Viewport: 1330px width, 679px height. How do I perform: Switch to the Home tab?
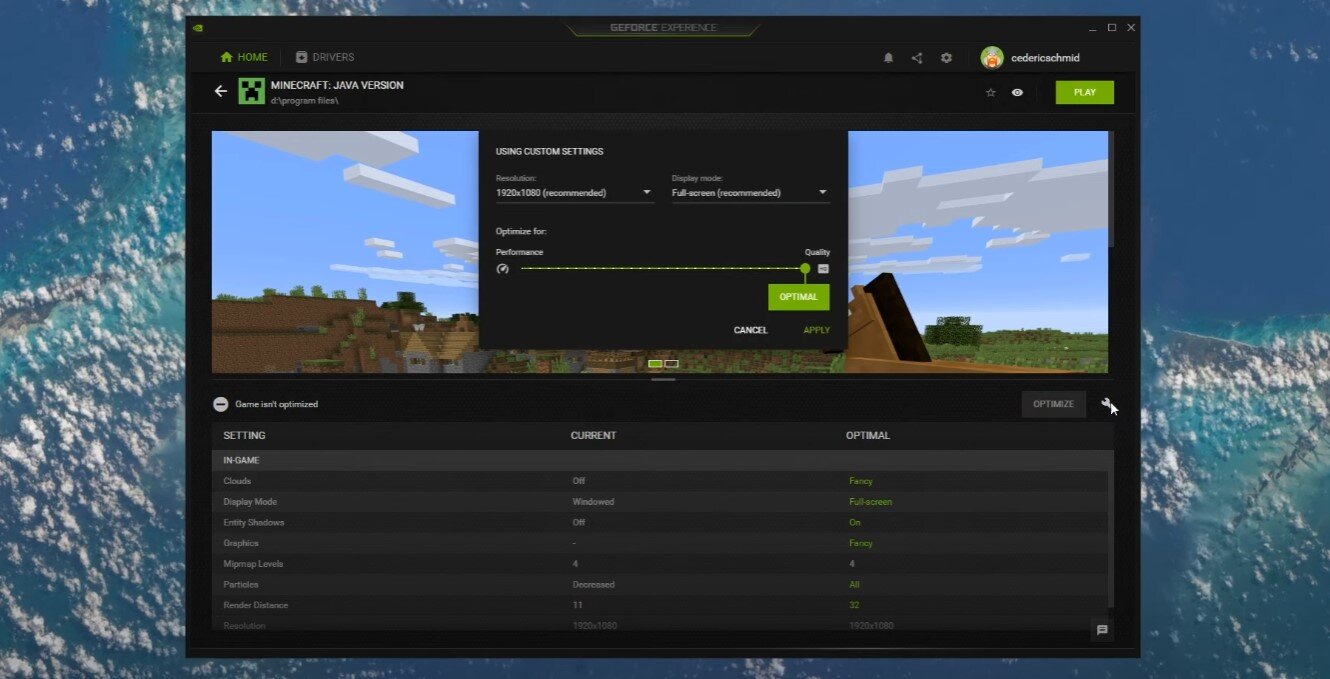[244, 58]
